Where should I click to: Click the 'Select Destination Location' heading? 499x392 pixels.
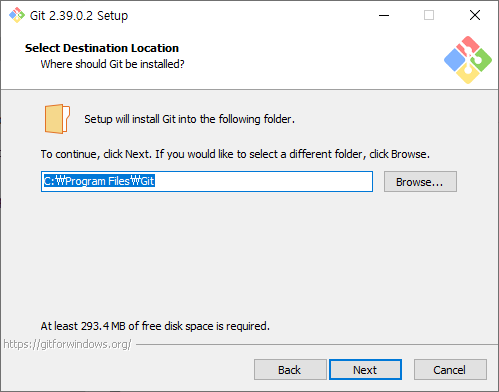point(102,48)
